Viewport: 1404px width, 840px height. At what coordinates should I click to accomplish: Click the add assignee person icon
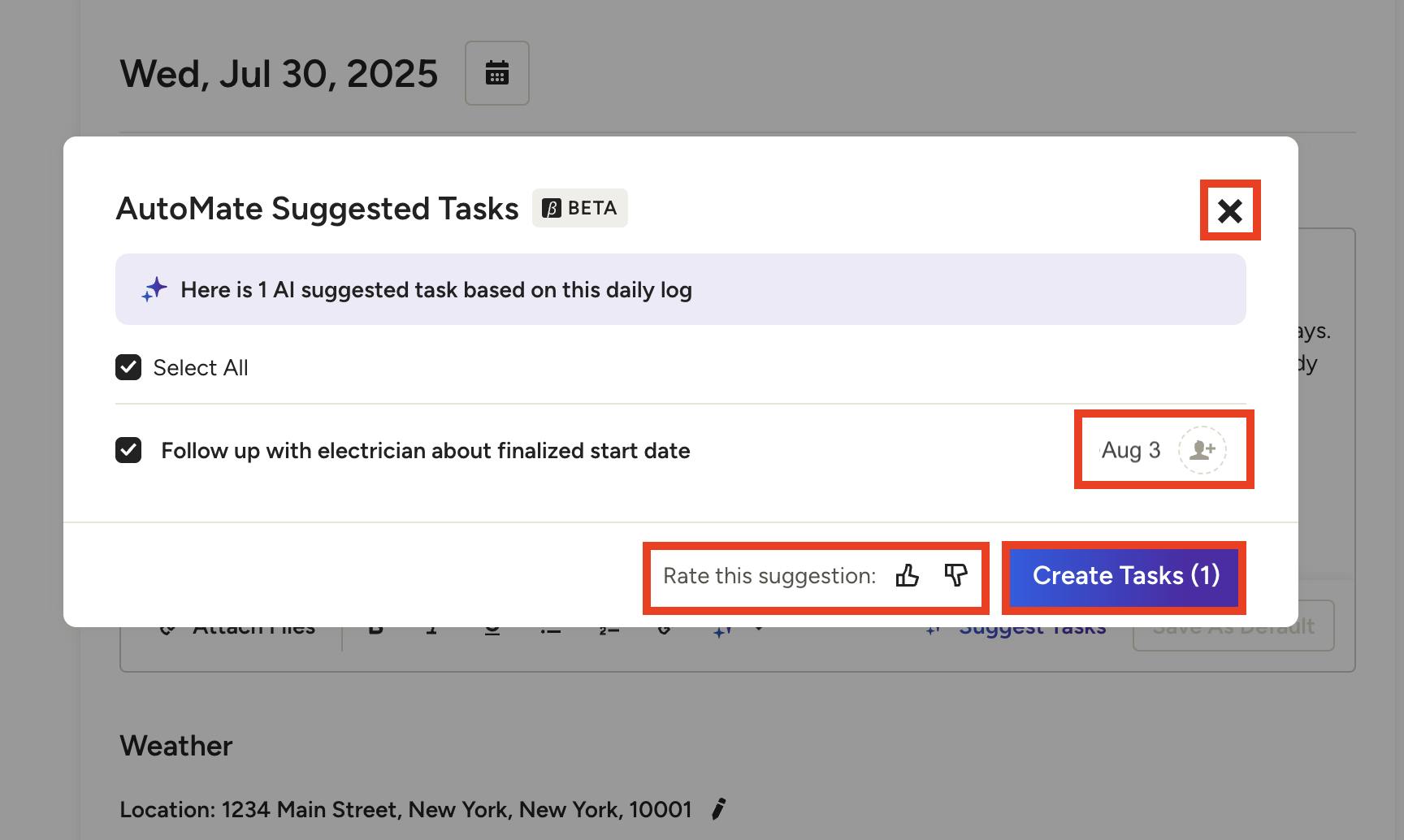point(1202,450)
